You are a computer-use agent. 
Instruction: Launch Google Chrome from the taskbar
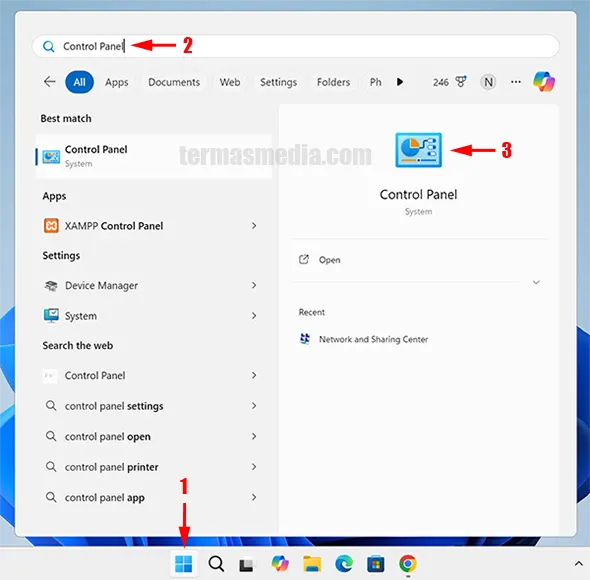coord(408,563)
